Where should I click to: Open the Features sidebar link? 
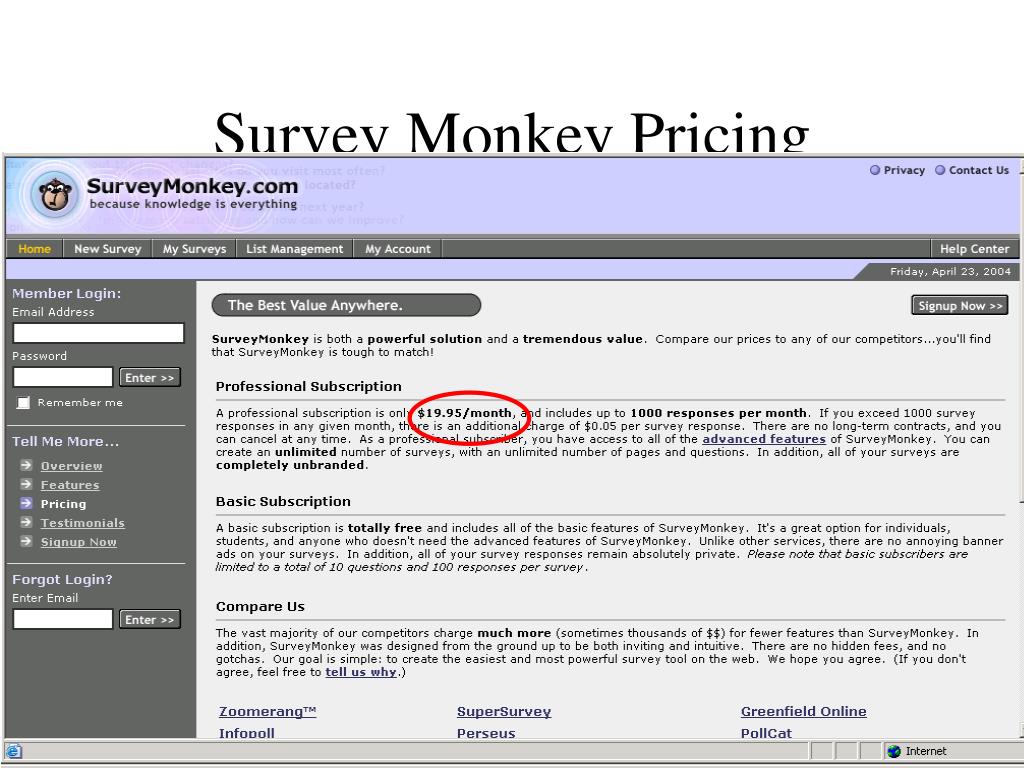pyautogui.click(x=70, y=485)
